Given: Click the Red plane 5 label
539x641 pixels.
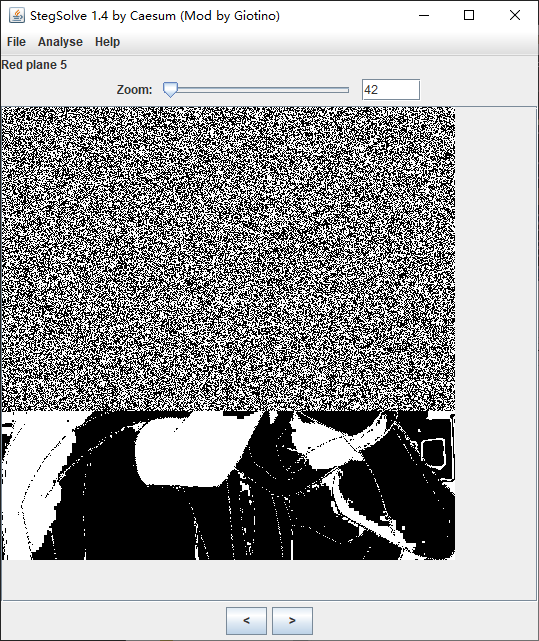Looking at the screenshot, I should 34,65.
